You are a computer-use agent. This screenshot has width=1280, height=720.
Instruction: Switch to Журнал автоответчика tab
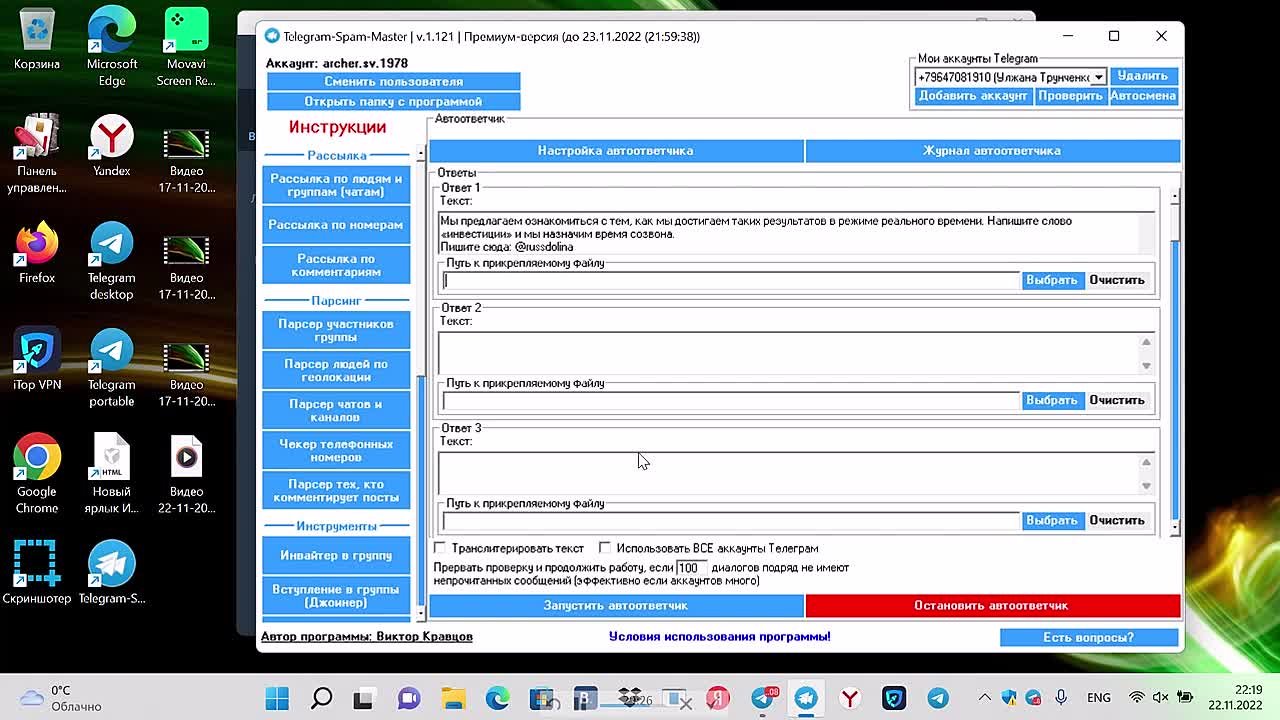(992, 151)
